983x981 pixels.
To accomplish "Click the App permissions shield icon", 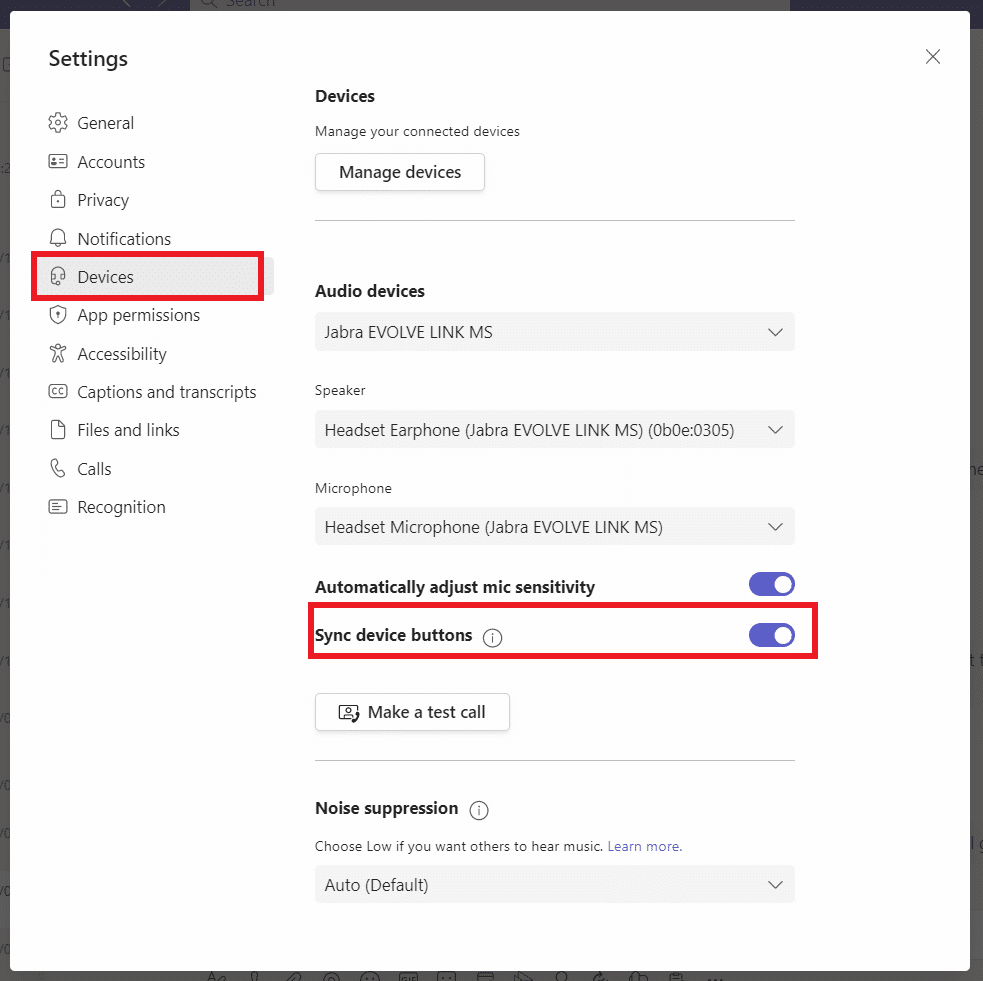I will pyautogui.click(x=58, y=315).
